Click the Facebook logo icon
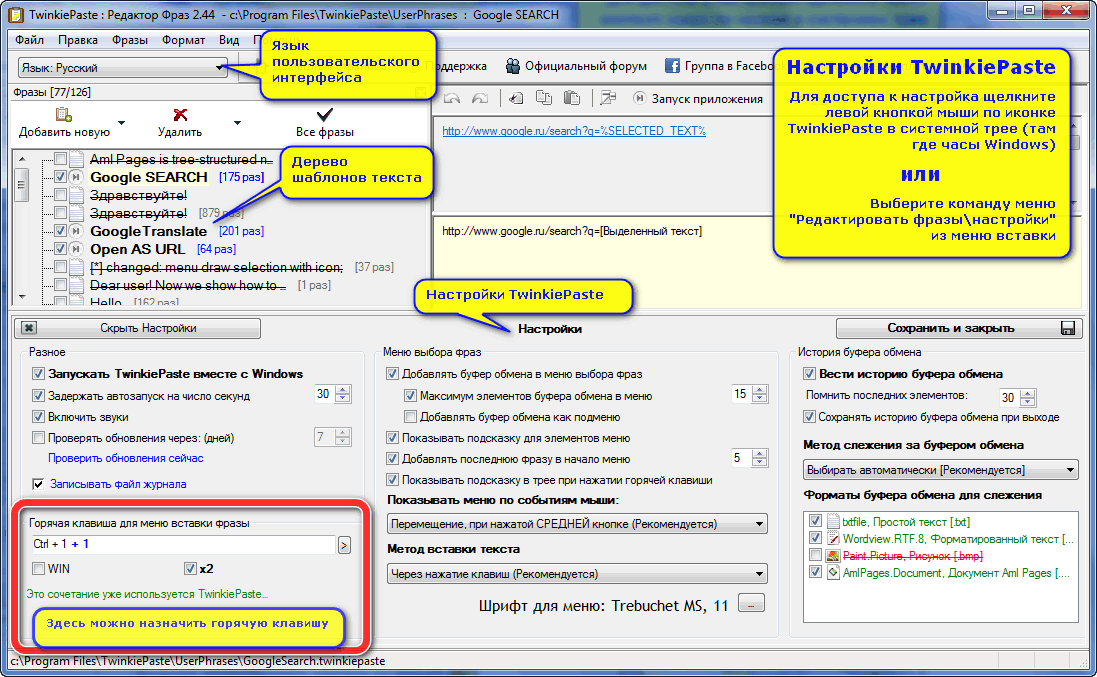Screen dimensions: 1097x677 click(672, 66)
